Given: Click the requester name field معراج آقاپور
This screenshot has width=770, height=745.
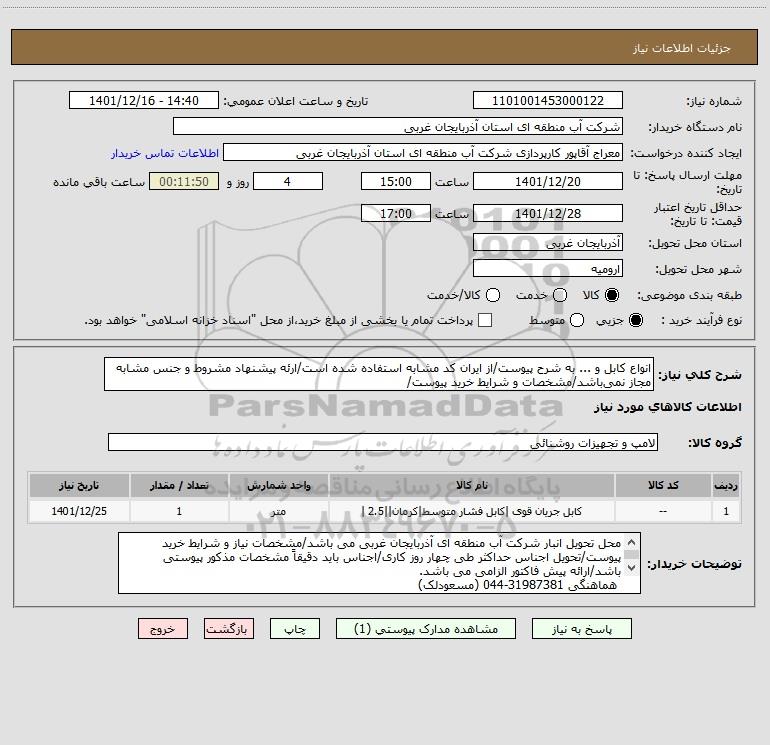Looking at the screenshot, I should (423, 153).
